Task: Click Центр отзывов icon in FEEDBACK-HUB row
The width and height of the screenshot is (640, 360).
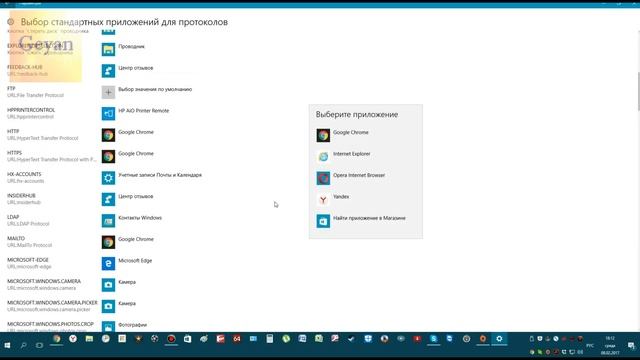Action: coord(108,71)
